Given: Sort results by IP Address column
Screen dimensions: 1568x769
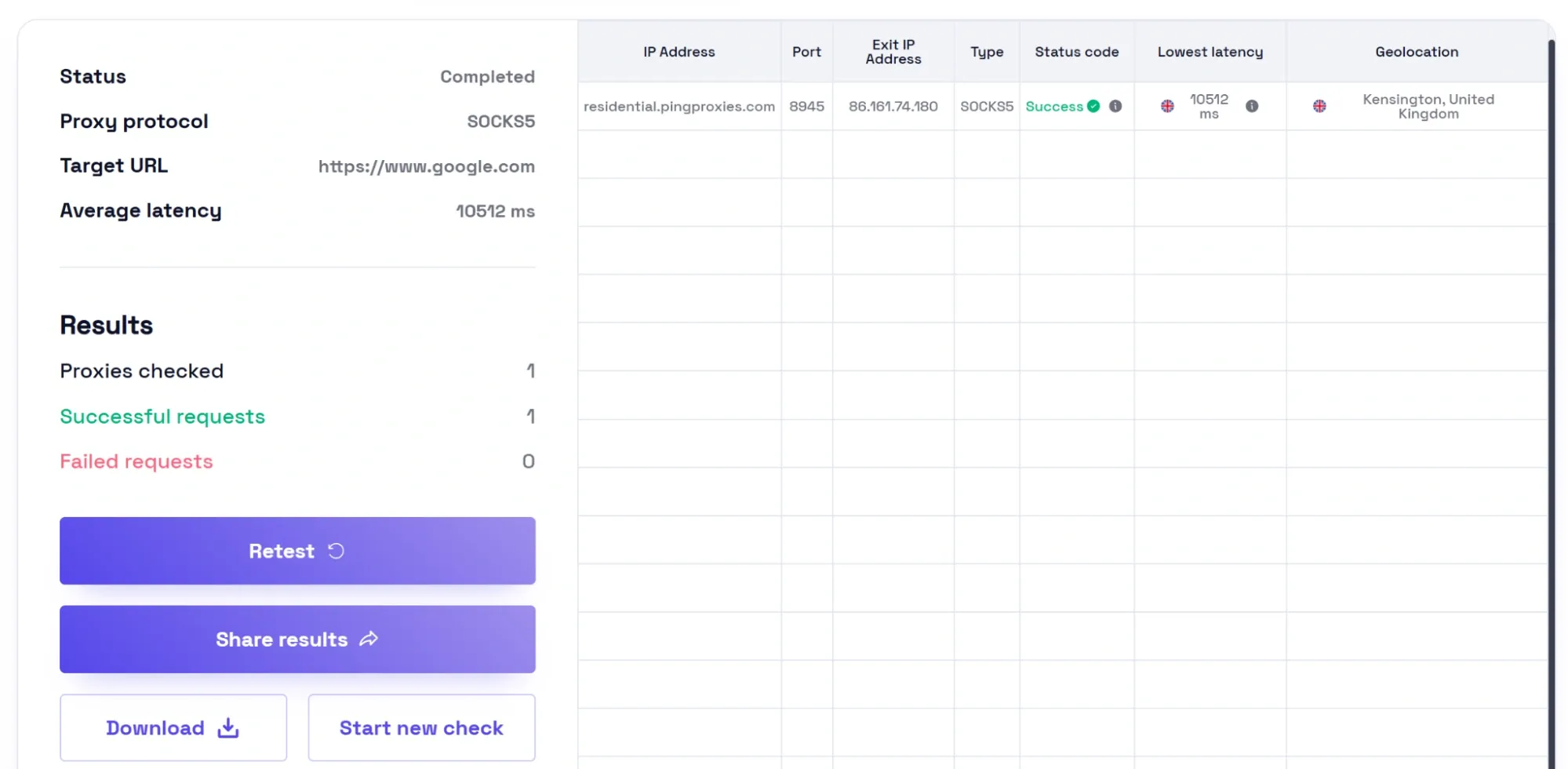Looking at the screenshot, I should pyautogui.click(x=678, y=52).
